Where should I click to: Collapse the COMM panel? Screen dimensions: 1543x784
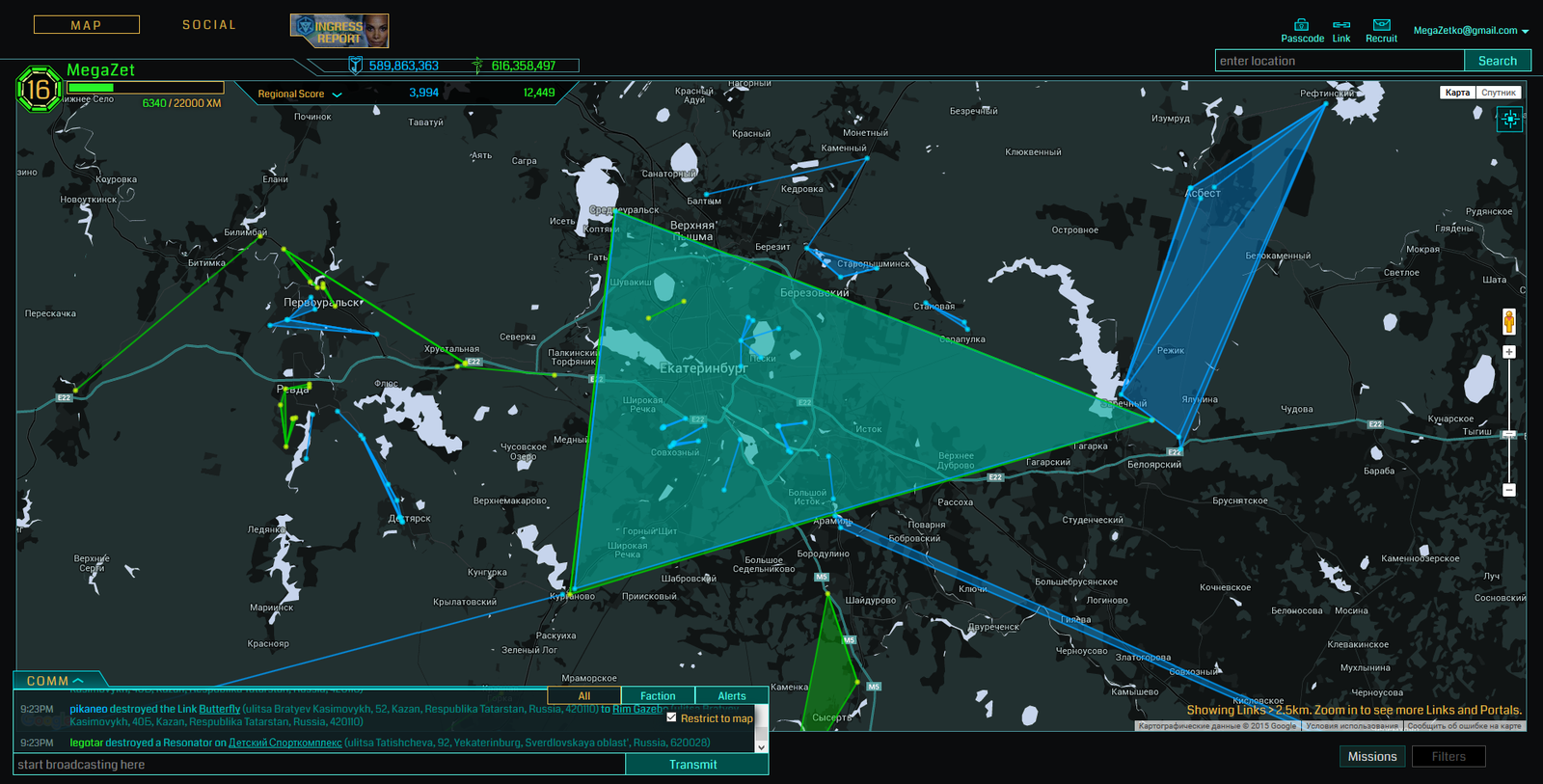click(55, 681)
